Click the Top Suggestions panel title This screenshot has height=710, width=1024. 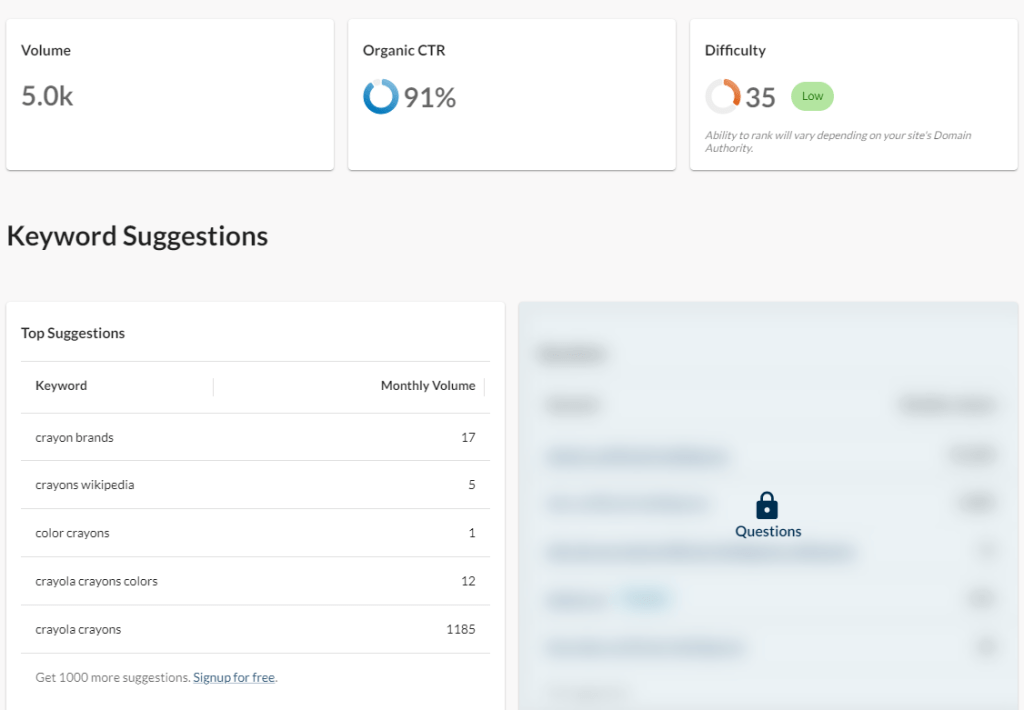[x=73, y=333]
